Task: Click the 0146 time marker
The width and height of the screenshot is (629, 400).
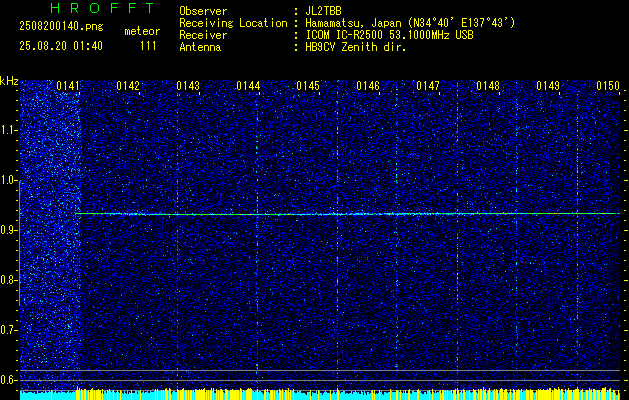Action: pyautogui.click(x=368, y=86)
